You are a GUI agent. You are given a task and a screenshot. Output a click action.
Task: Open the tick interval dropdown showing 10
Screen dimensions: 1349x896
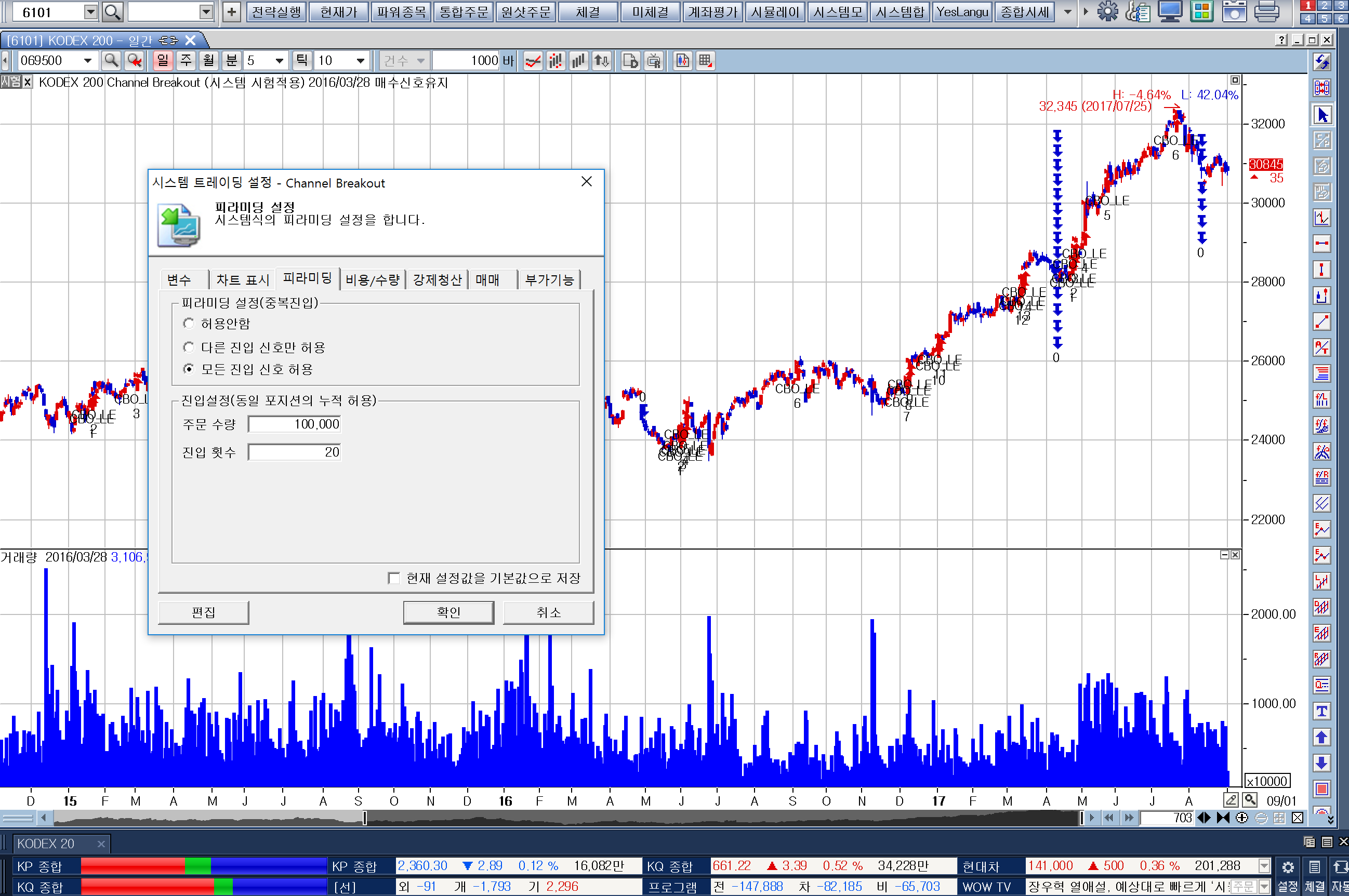[x=360, y=61]
